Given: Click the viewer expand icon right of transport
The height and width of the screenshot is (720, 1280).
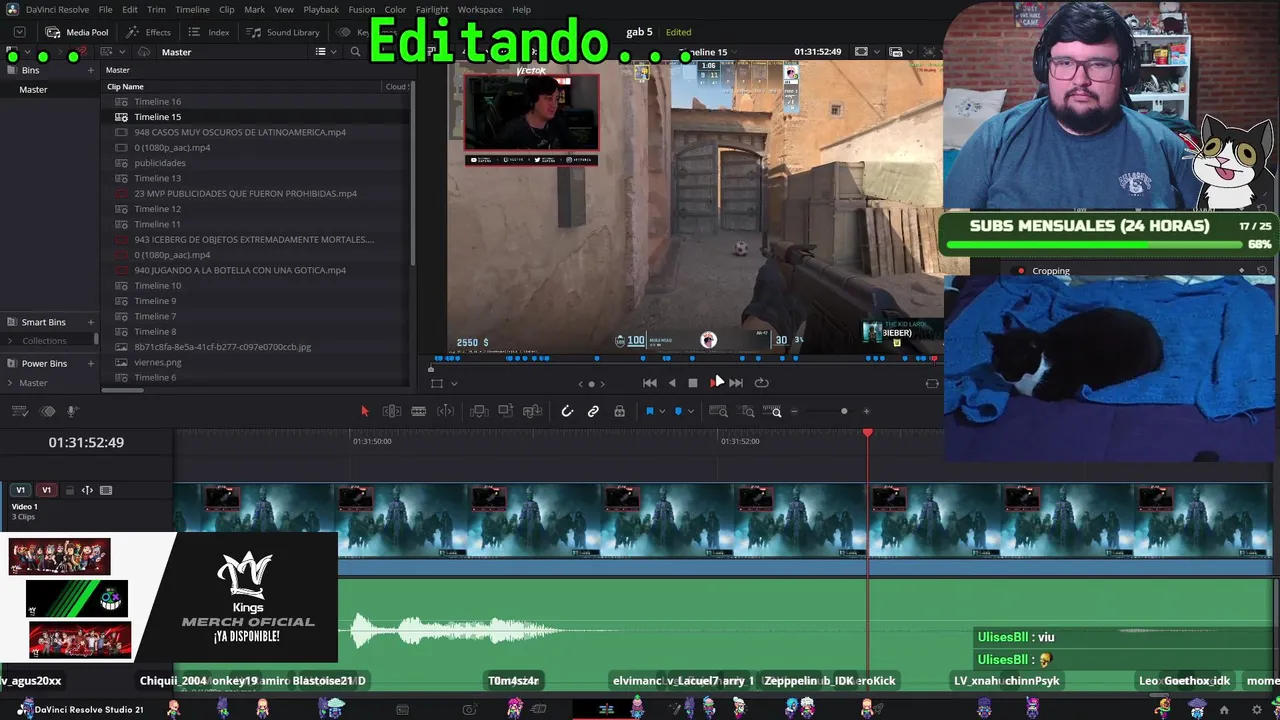Looking at the screenshot, I should click(x=932, y=383).
